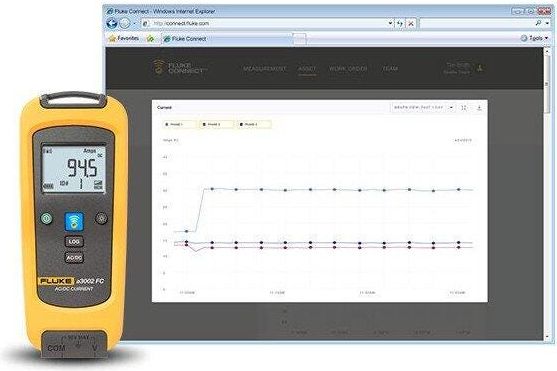Toggle the Phase 1 legend chip

click(179, 124)
